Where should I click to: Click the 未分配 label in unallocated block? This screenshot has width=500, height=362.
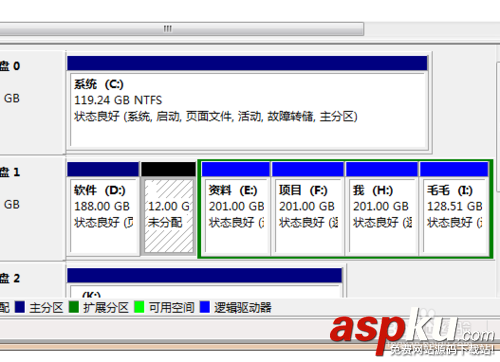point(165,222)
